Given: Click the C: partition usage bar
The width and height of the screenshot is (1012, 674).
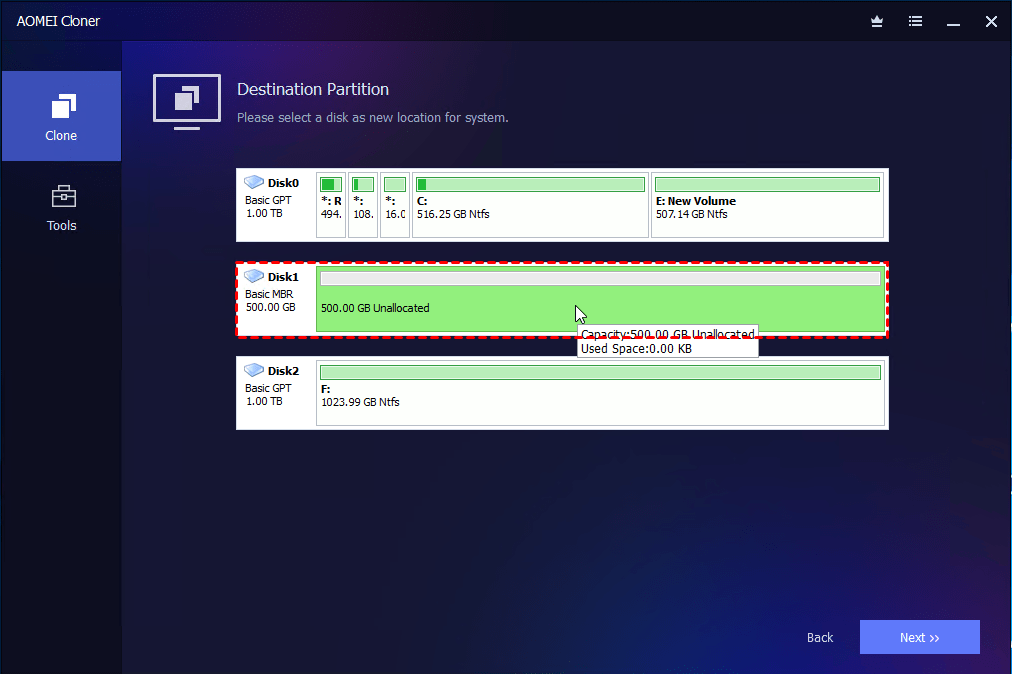Looking at the screenshot, I should coord(531,185).
